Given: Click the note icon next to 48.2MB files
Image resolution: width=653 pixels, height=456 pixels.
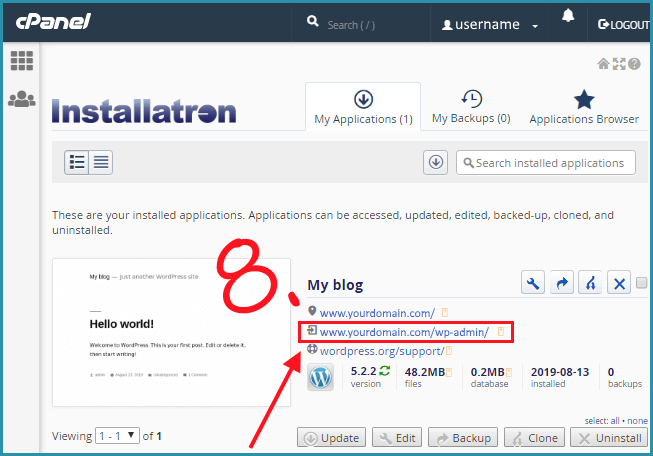Looking at the screenshot, I should click(449, 372).
